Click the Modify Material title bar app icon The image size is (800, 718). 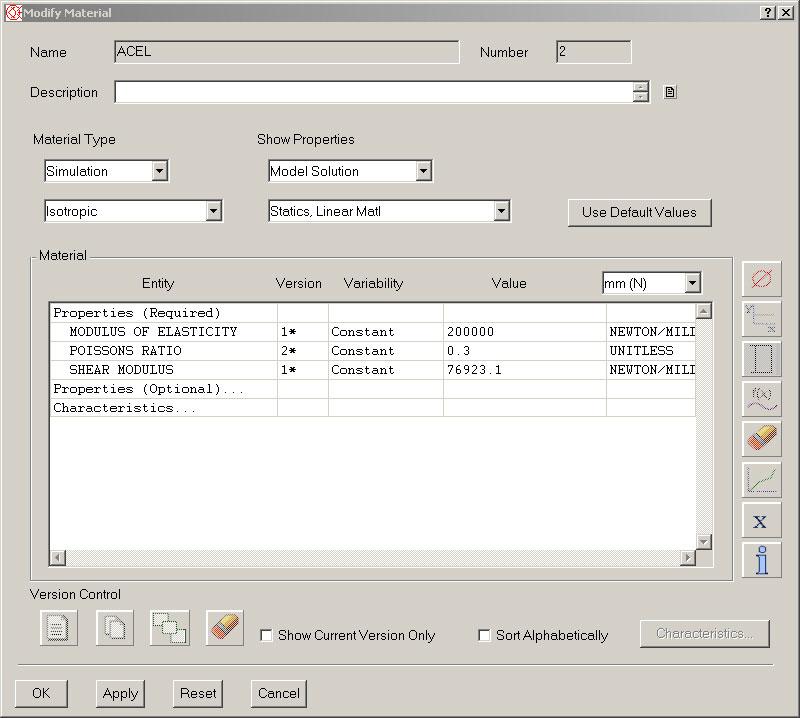coord(13,13)
